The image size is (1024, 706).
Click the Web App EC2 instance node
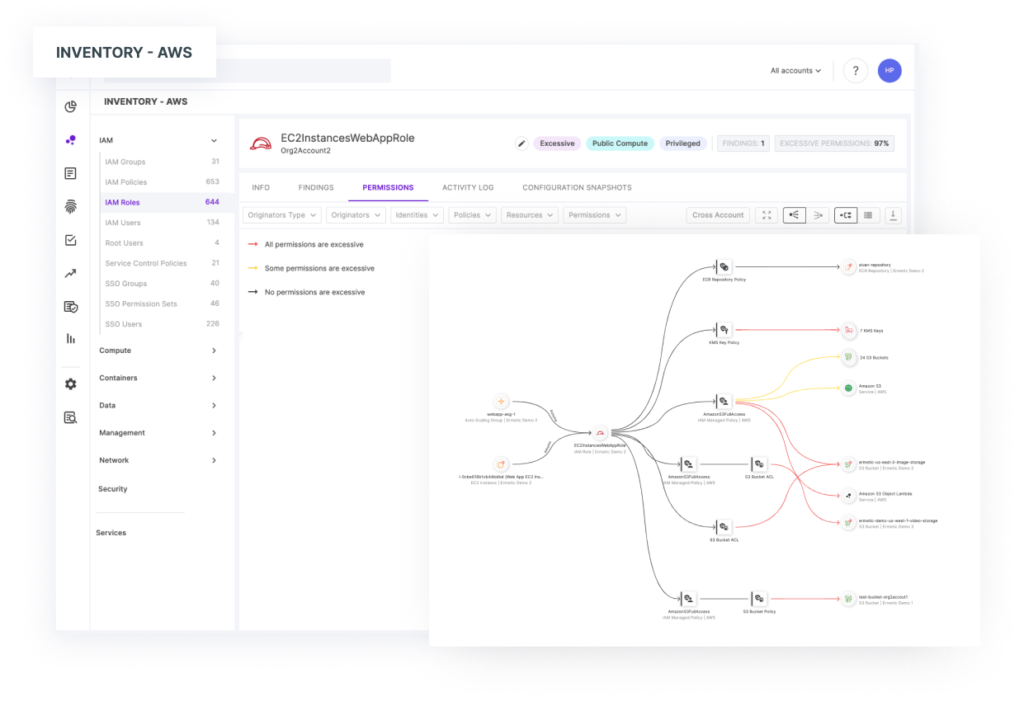tap(501, 464)
